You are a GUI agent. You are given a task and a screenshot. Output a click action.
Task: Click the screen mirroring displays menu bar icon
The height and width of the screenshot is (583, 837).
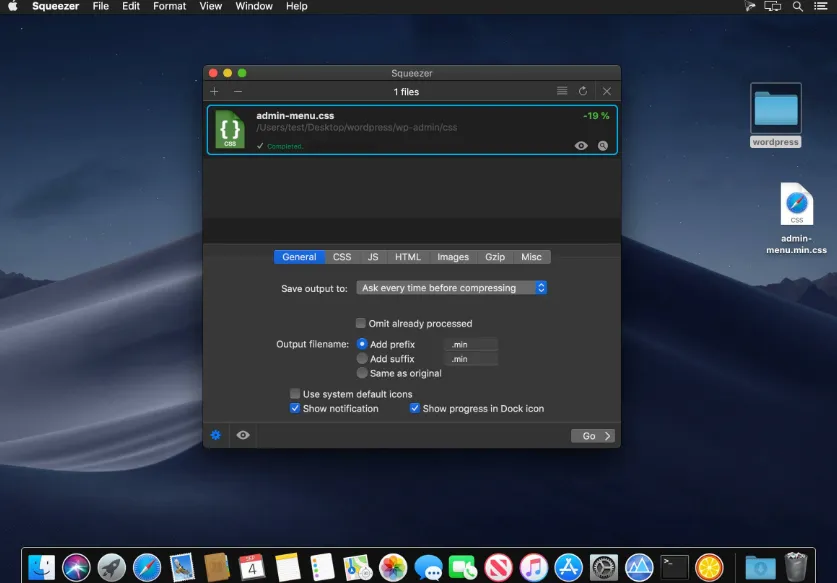tap(772, 6)
